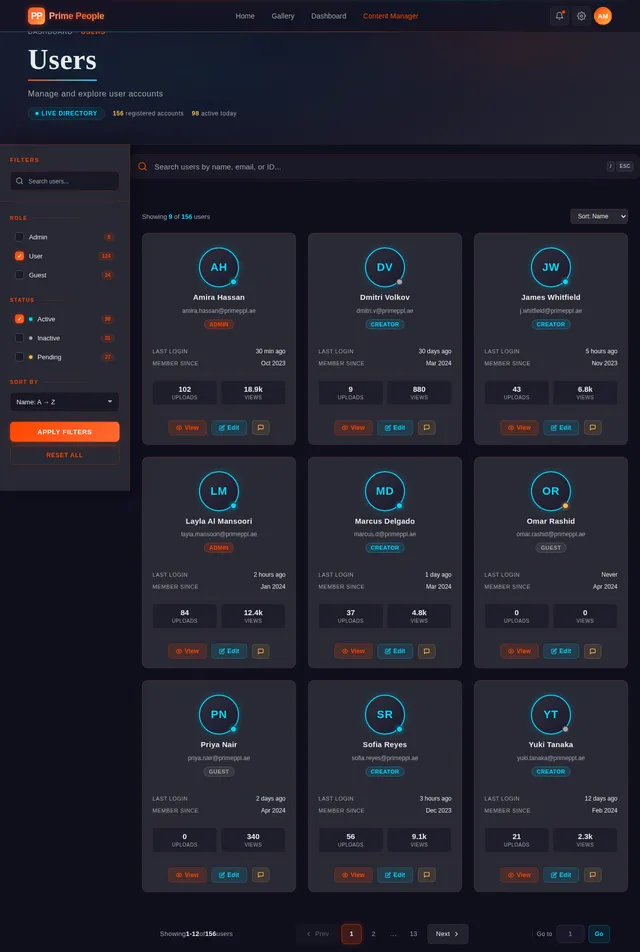
Task: Uncheck the User role filter
Action: click(x=19, y=256)
